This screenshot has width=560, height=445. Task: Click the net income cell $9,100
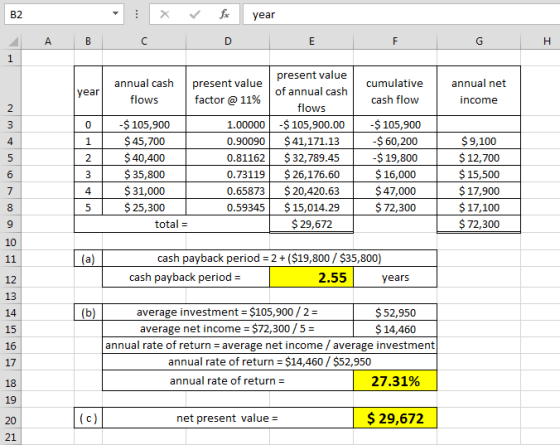(479, 141)
